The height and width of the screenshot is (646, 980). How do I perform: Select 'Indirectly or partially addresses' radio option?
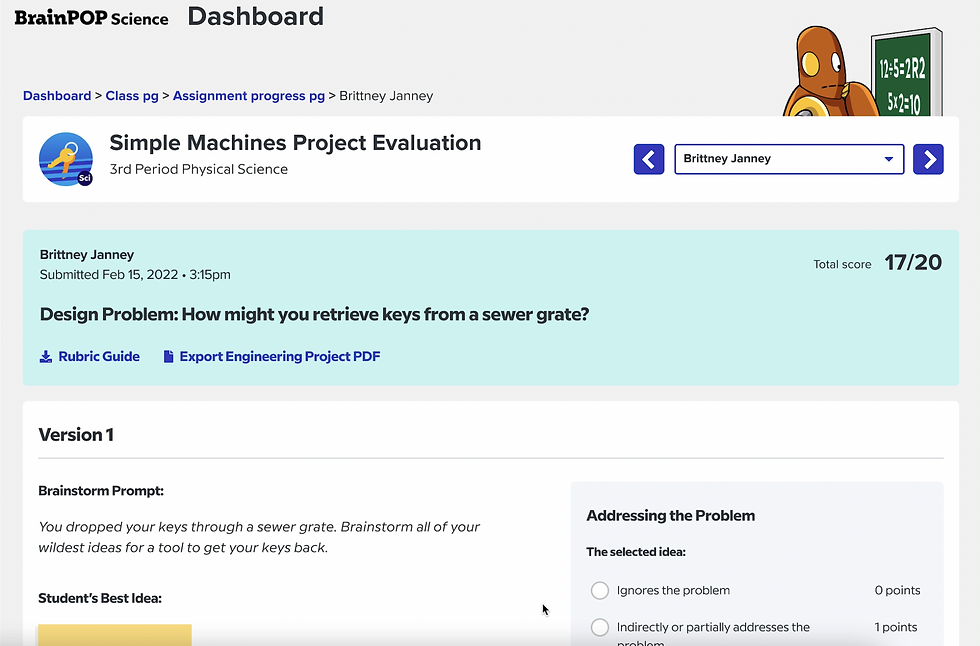click(x=599, y=627)
